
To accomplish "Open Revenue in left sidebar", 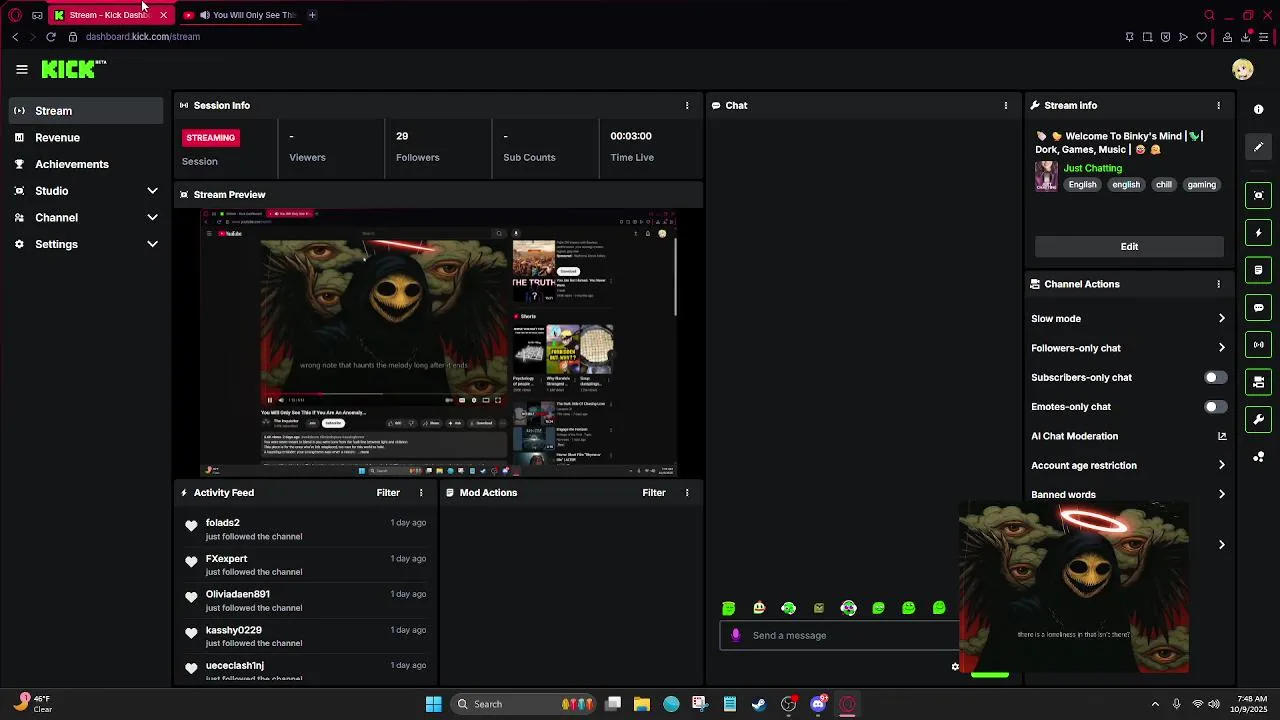I will [x=86, y=137].
